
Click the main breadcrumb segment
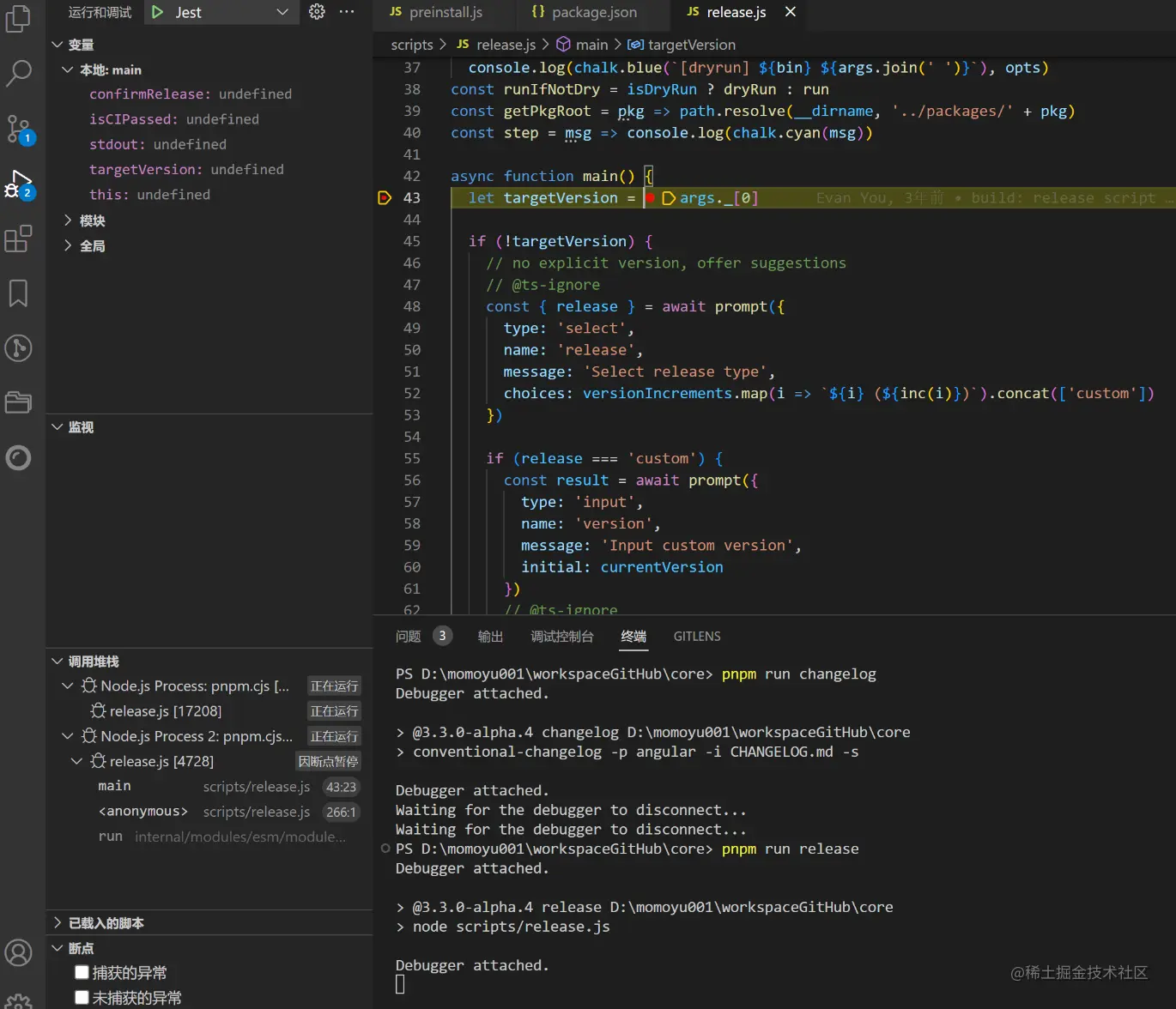[582, 45]
